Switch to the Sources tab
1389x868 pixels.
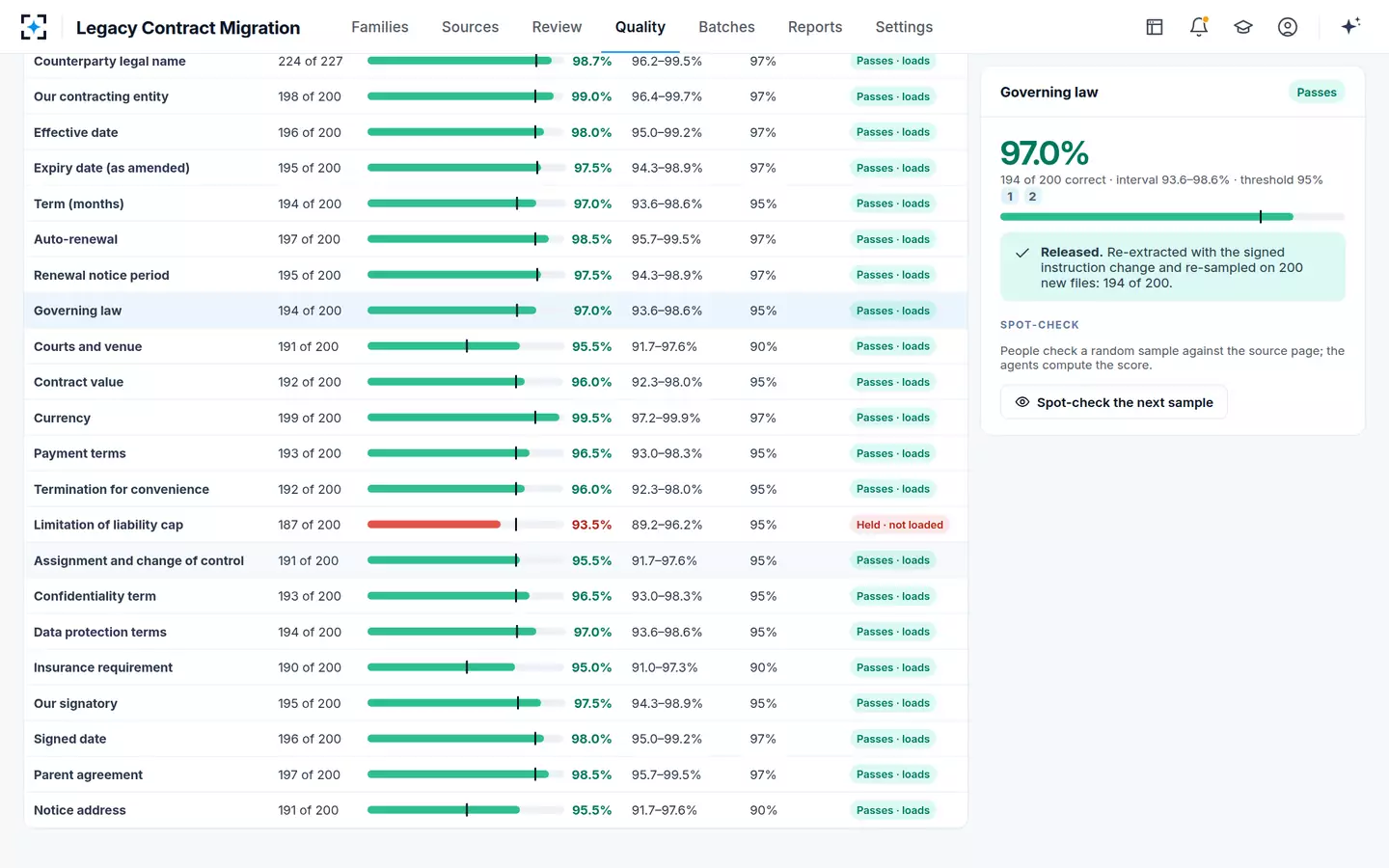[x=470, y=27]
